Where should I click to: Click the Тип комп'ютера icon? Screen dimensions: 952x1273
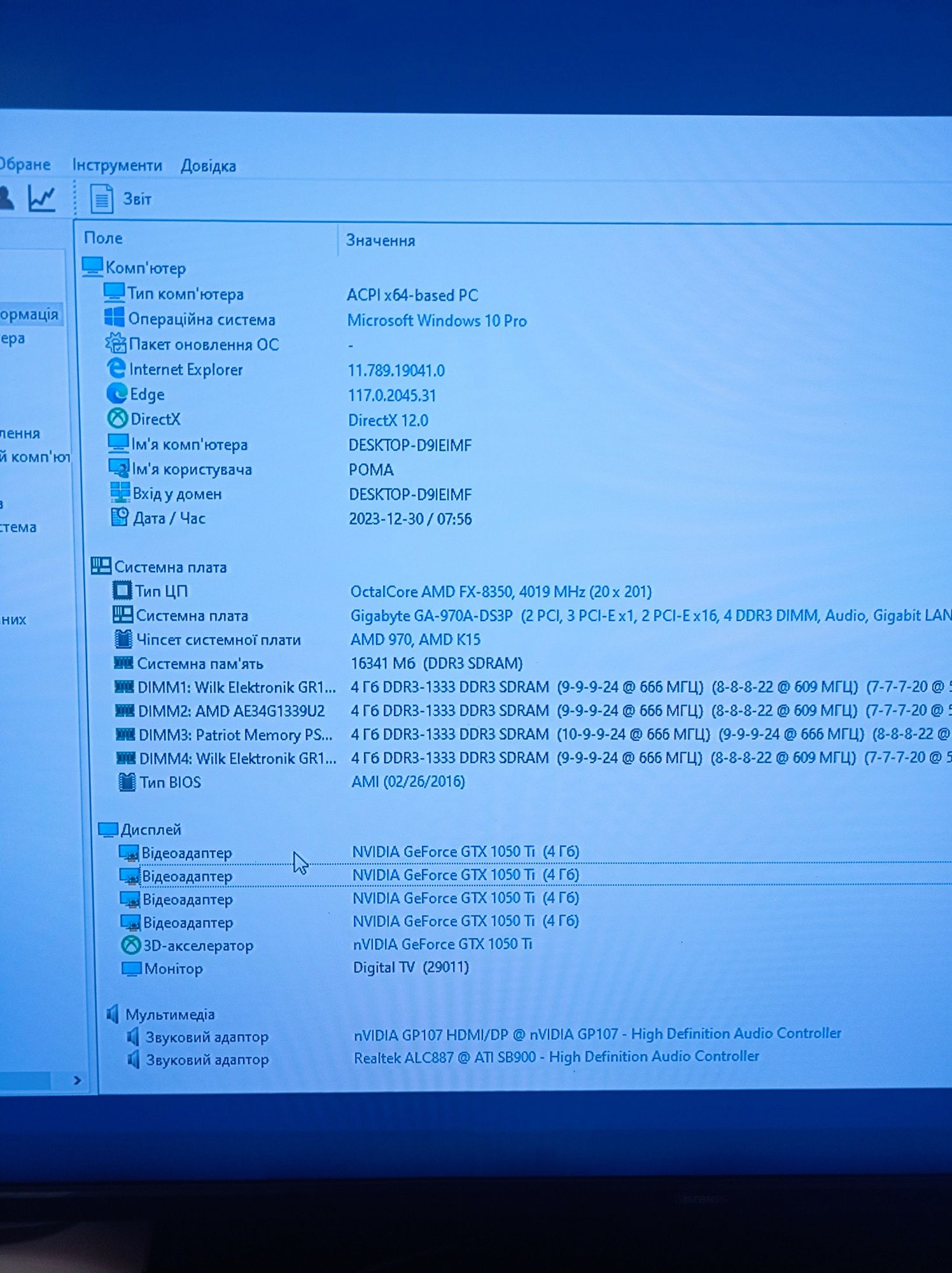pos(114,293)
